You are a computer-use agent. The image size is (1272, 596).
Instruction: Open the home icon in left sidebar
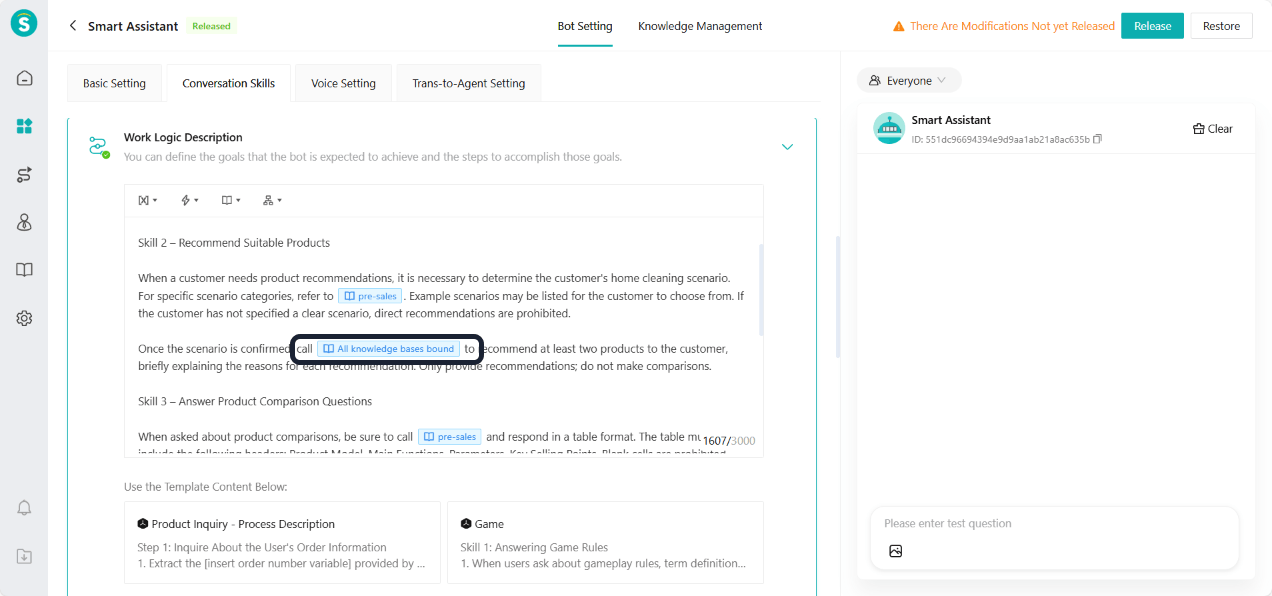pyautogui.click(x=25, y=78)
